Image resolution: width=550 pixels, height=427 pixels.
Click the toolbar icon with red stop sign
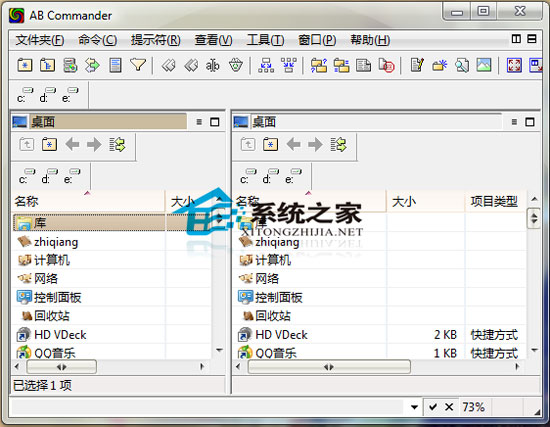pos(387,65)
